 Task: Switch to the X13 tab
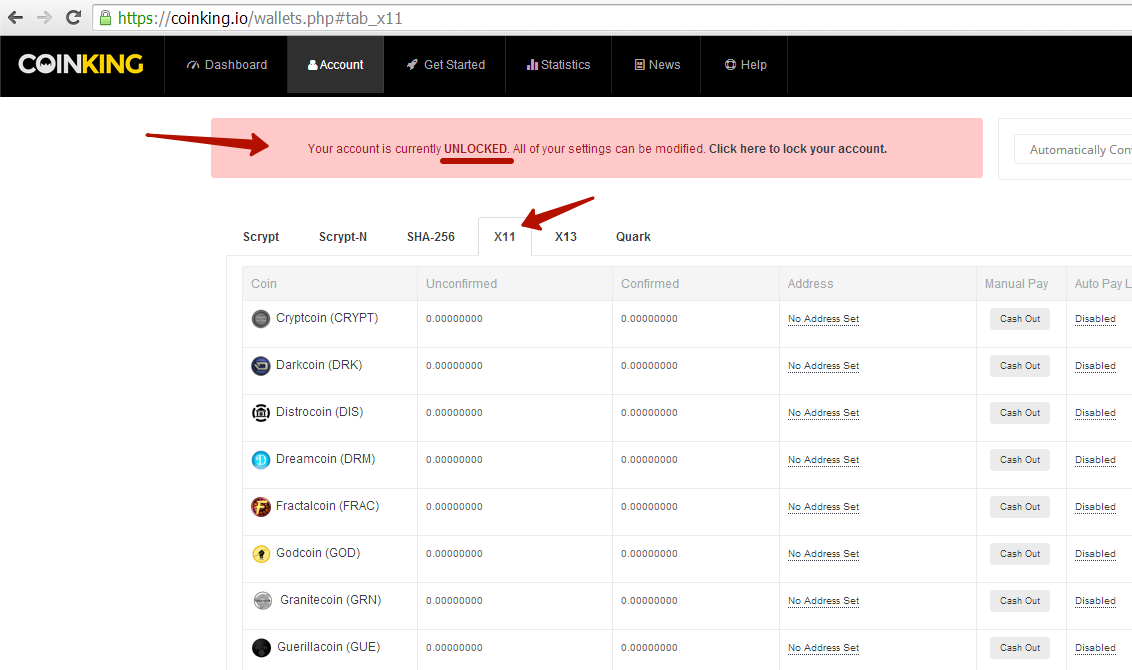(x=566, y=237)
